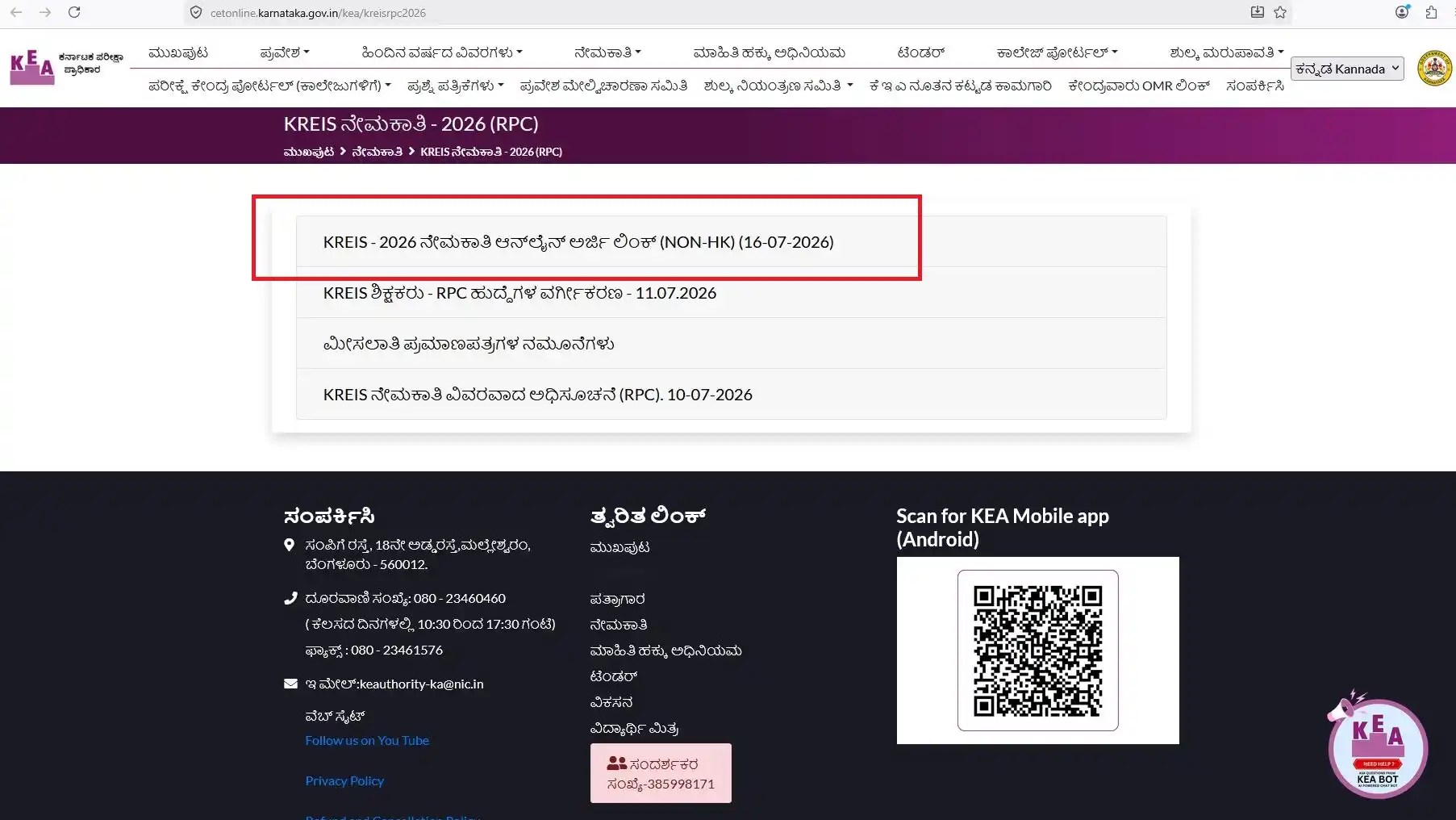Screen dimensions: 1456x820
Task: Click the Scan for KEA Mobile app heading
Action: 1003,527
